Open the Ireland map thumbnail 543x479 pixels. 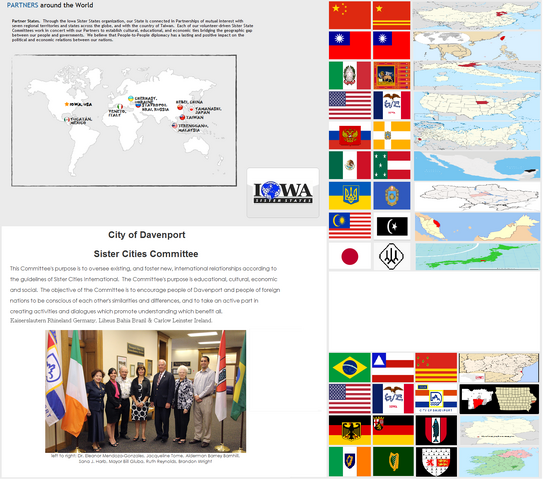click(499, 461)
